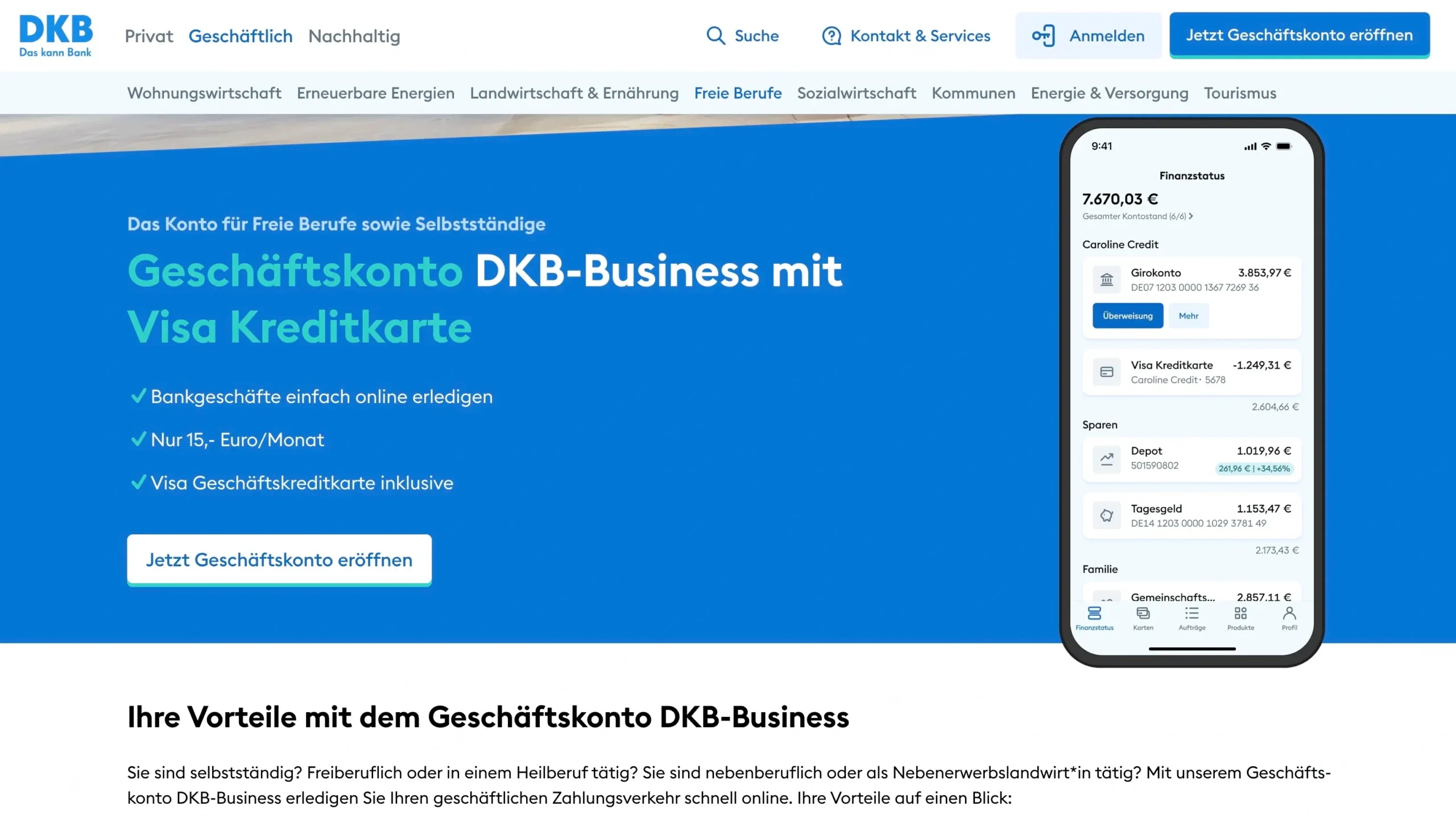This screenshot has width=1456, height=822.
Task: Select Energie & Versorgung
Action: coord(1110,93)
